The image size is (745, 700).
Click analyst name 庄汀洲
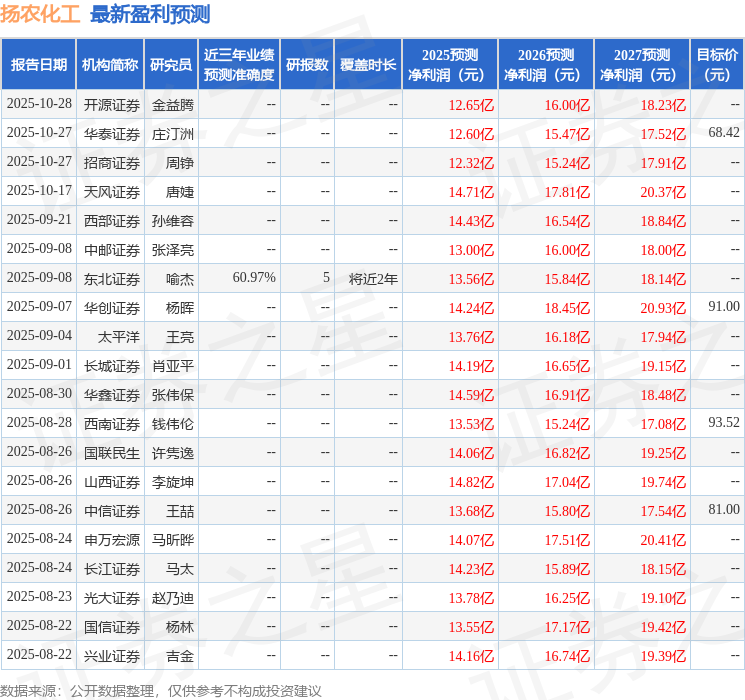(x=173, y=134)
